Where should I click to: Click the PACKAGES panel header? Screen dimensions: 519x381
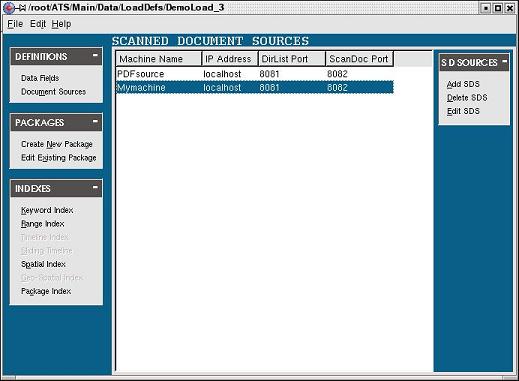[56, 122]
